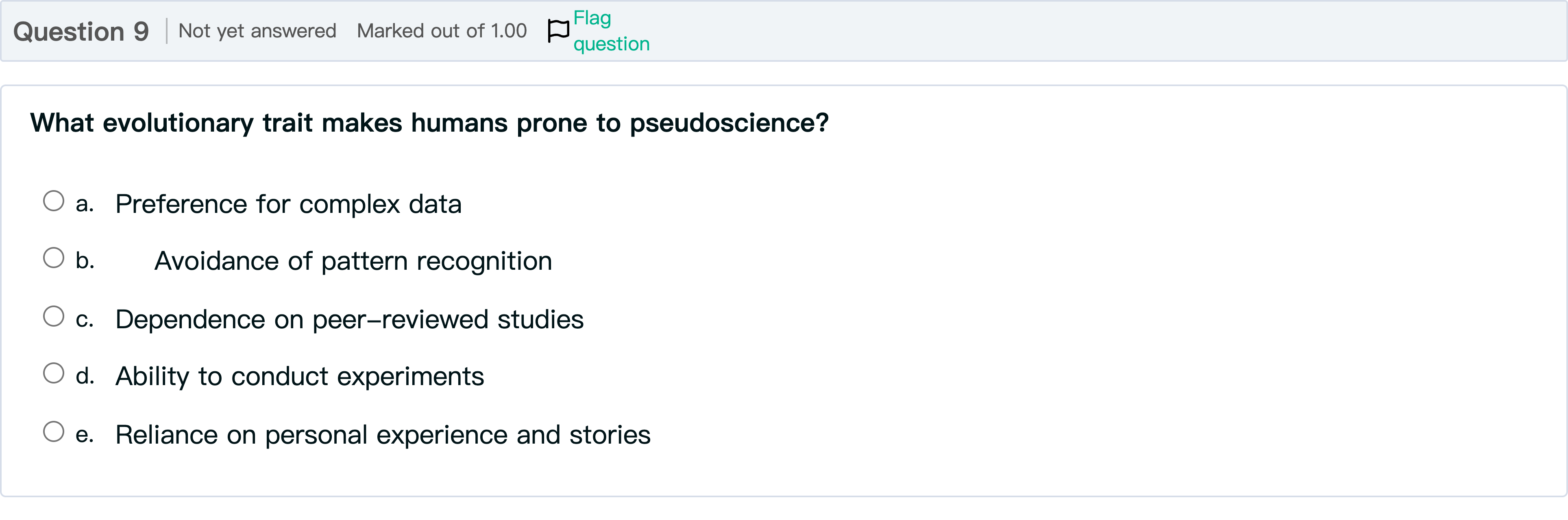Click the "b." option letter label
Image resolution: width=1568 pixels, height=520 pixels.
pyautogui.click(x=85, y=261)
